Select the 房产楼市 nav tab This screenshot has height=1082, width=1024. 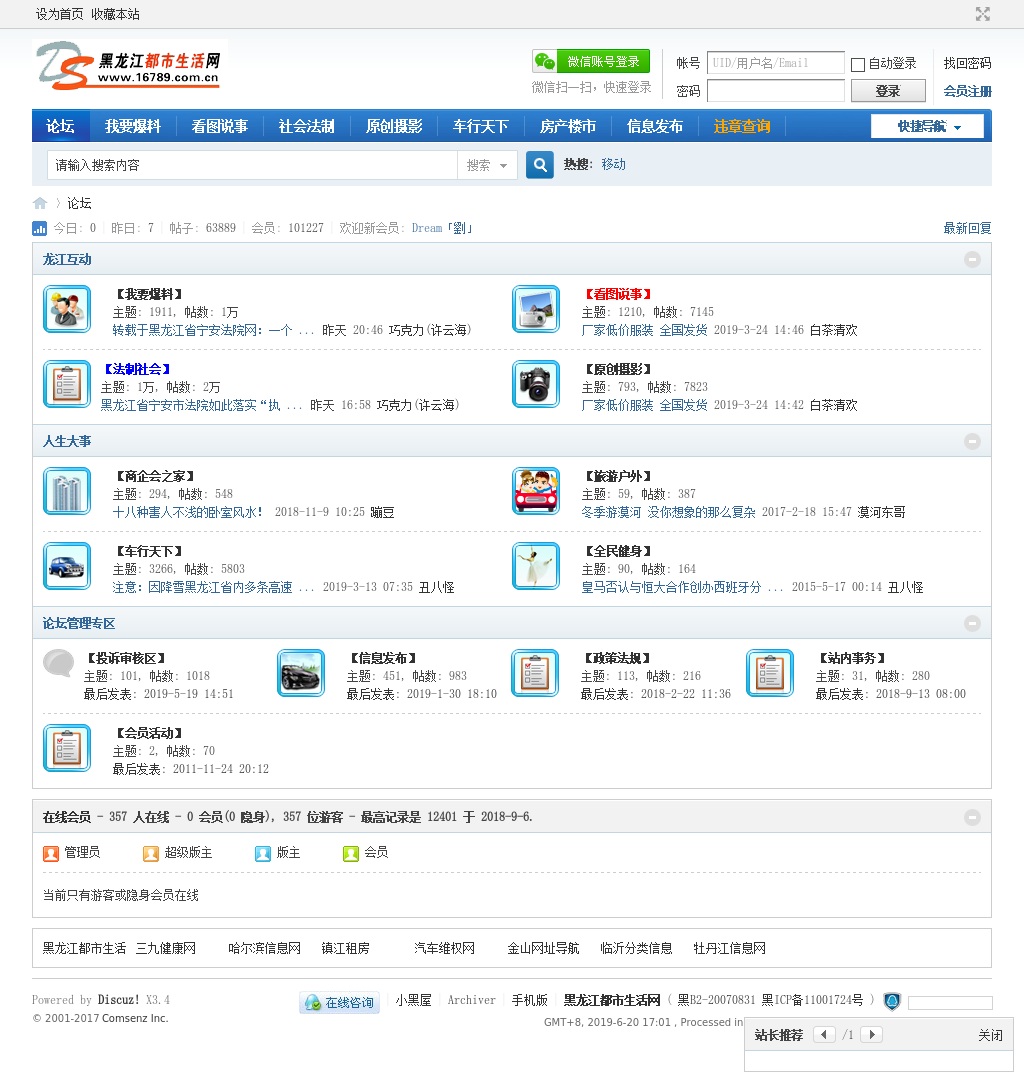click(x=568, y=126)
